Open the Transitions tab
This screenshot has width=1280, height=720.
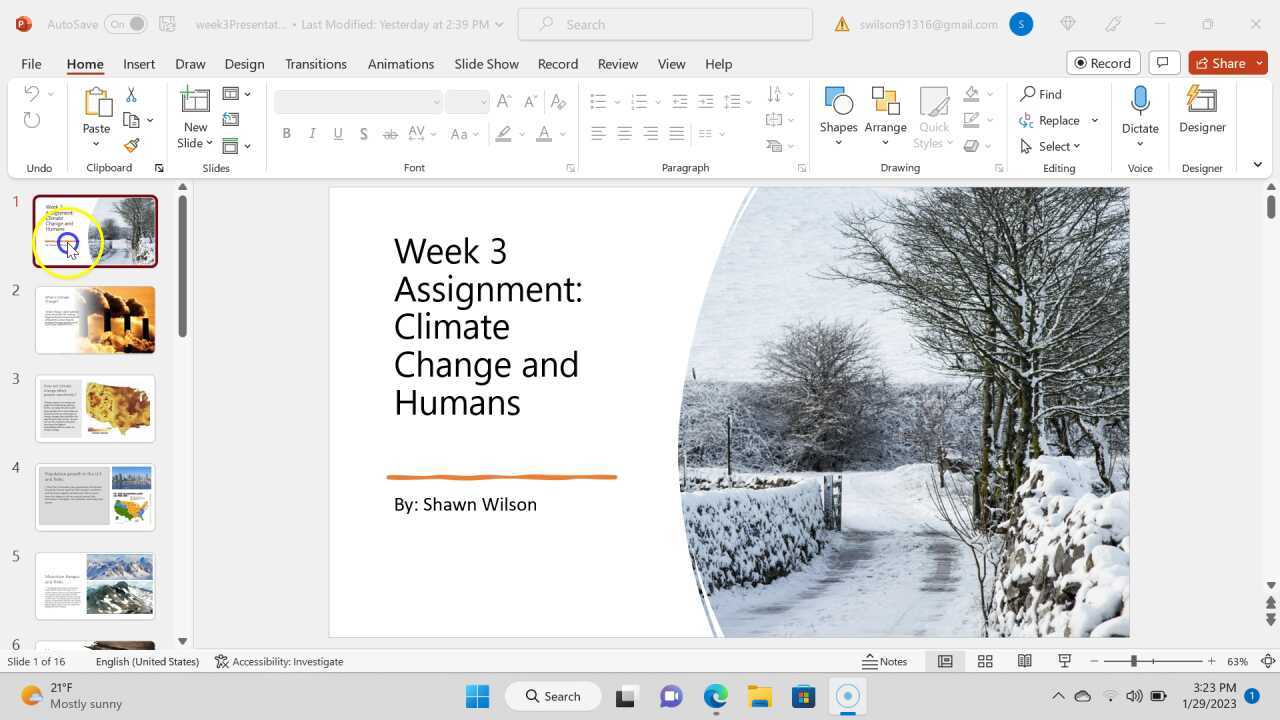(x=315, y=63)
